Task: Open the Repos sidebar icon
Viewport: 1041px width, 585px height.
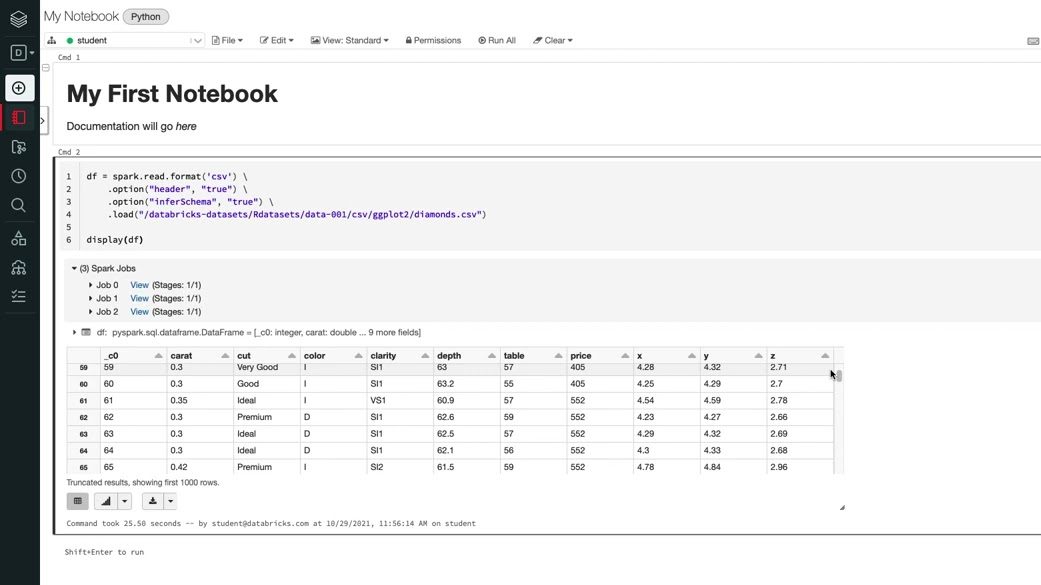Action: [18, 147]
